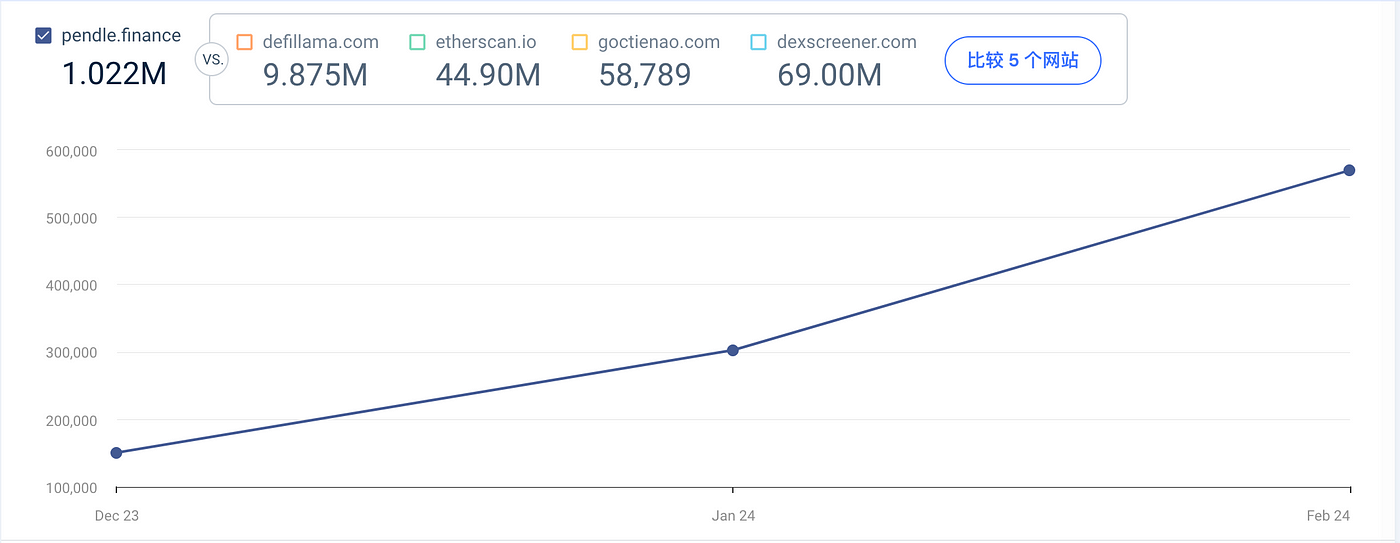Click the 200,000 y-axis label
The height and width of the screenshot is (543, 1400).
tap(71, 420)
